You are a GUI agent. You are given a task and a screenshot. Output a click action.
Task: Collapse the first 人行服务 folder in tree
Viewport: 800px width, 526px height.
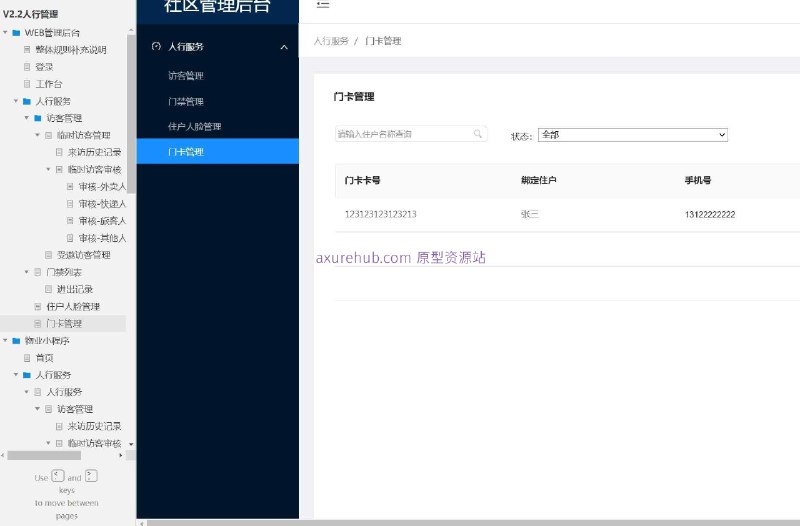[16, 101]
